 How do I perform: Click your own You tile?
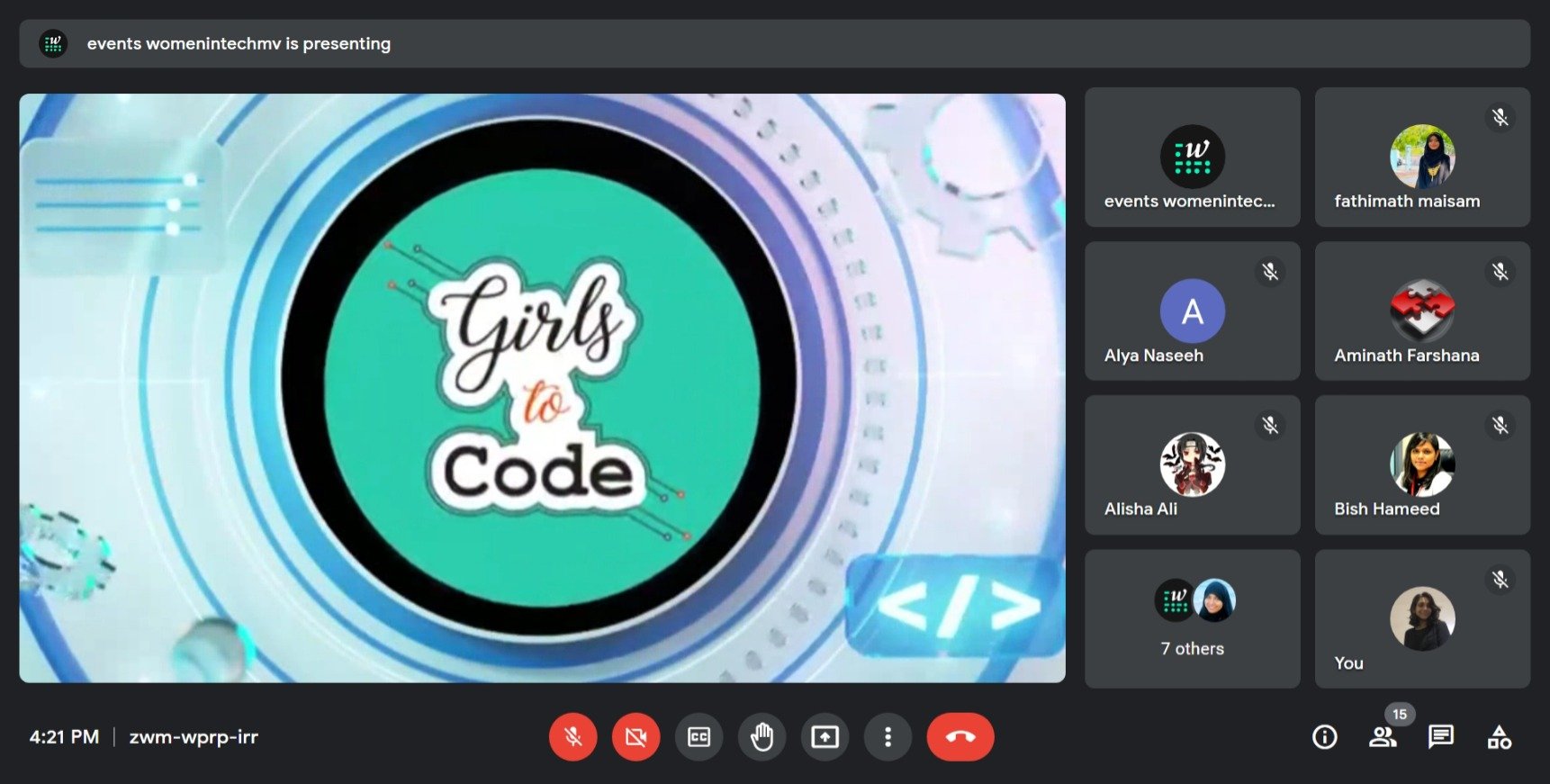[1422, 619]
